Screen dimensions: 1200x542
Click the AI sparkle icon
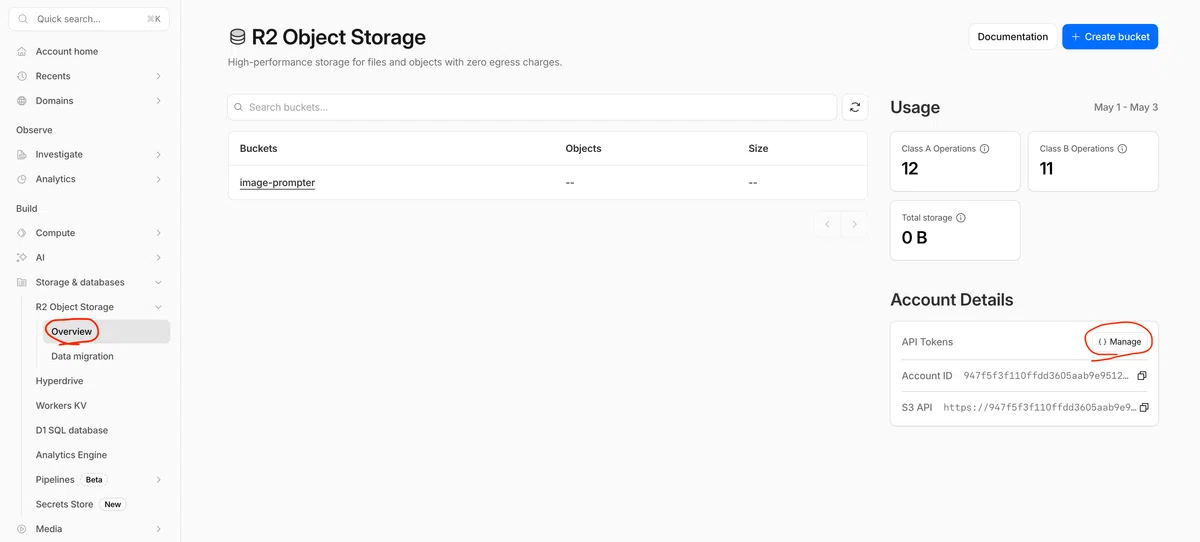pyautogui.click(x=22, y=258)
